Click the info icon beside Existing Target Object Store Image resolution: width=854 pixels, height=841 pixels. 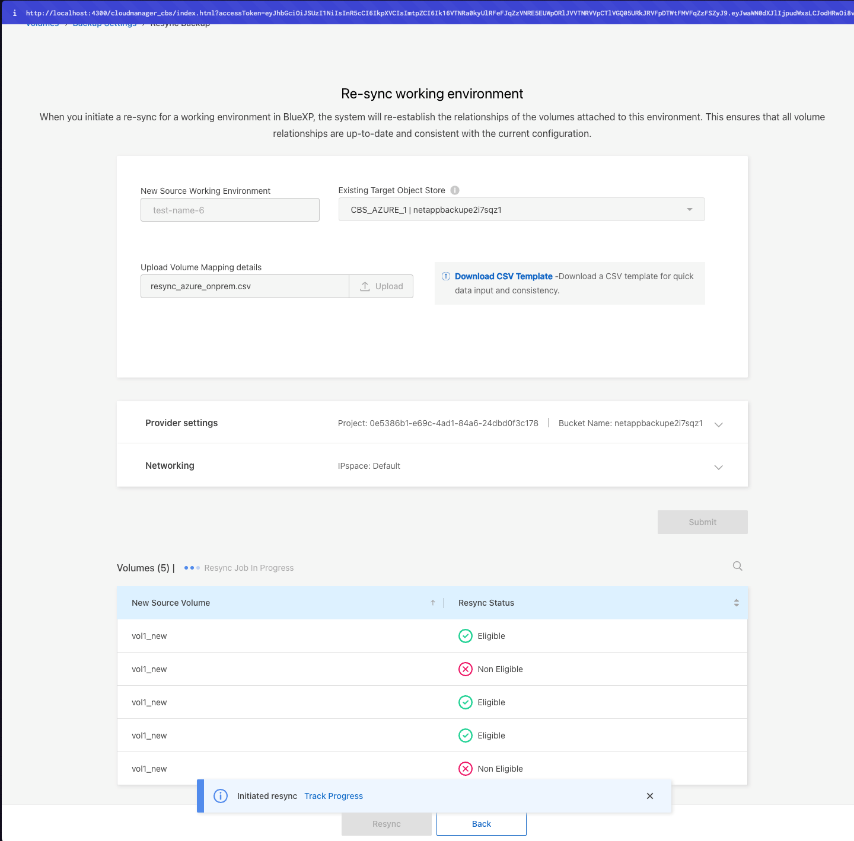455,190
